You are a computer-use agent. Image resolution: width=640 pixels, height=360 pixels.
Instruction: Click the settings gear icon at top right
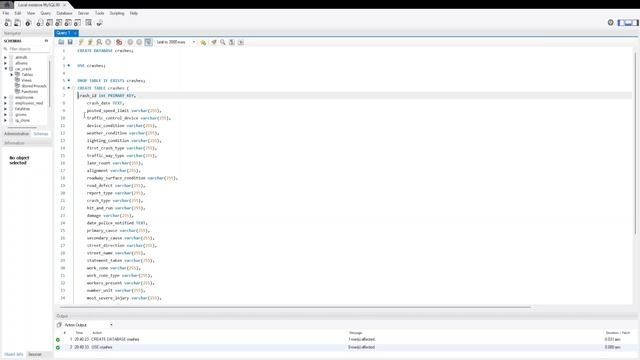point(611,22)
